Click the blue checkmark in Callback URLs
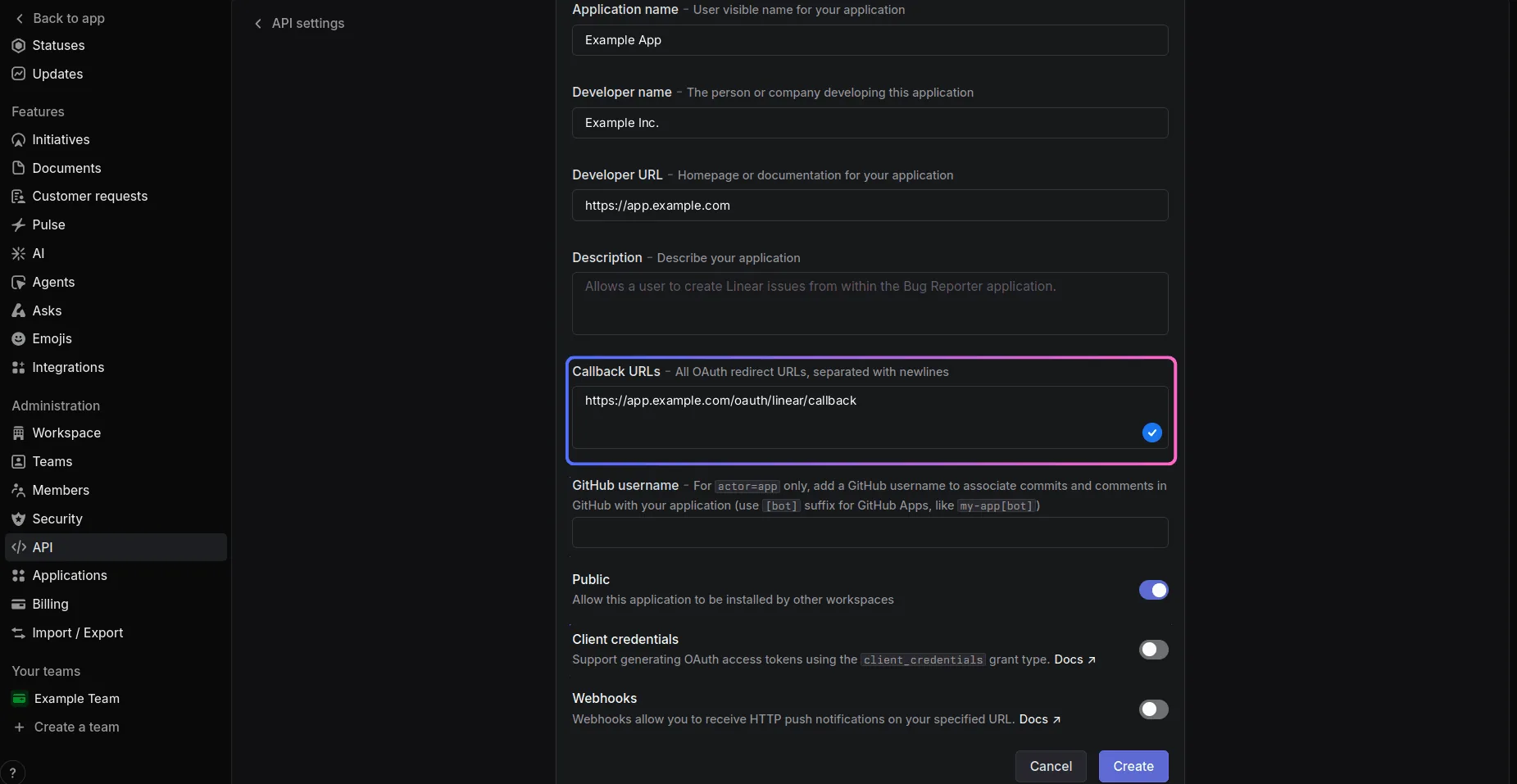This screenshot has height=784, width=1517. tap(1151, 433)
